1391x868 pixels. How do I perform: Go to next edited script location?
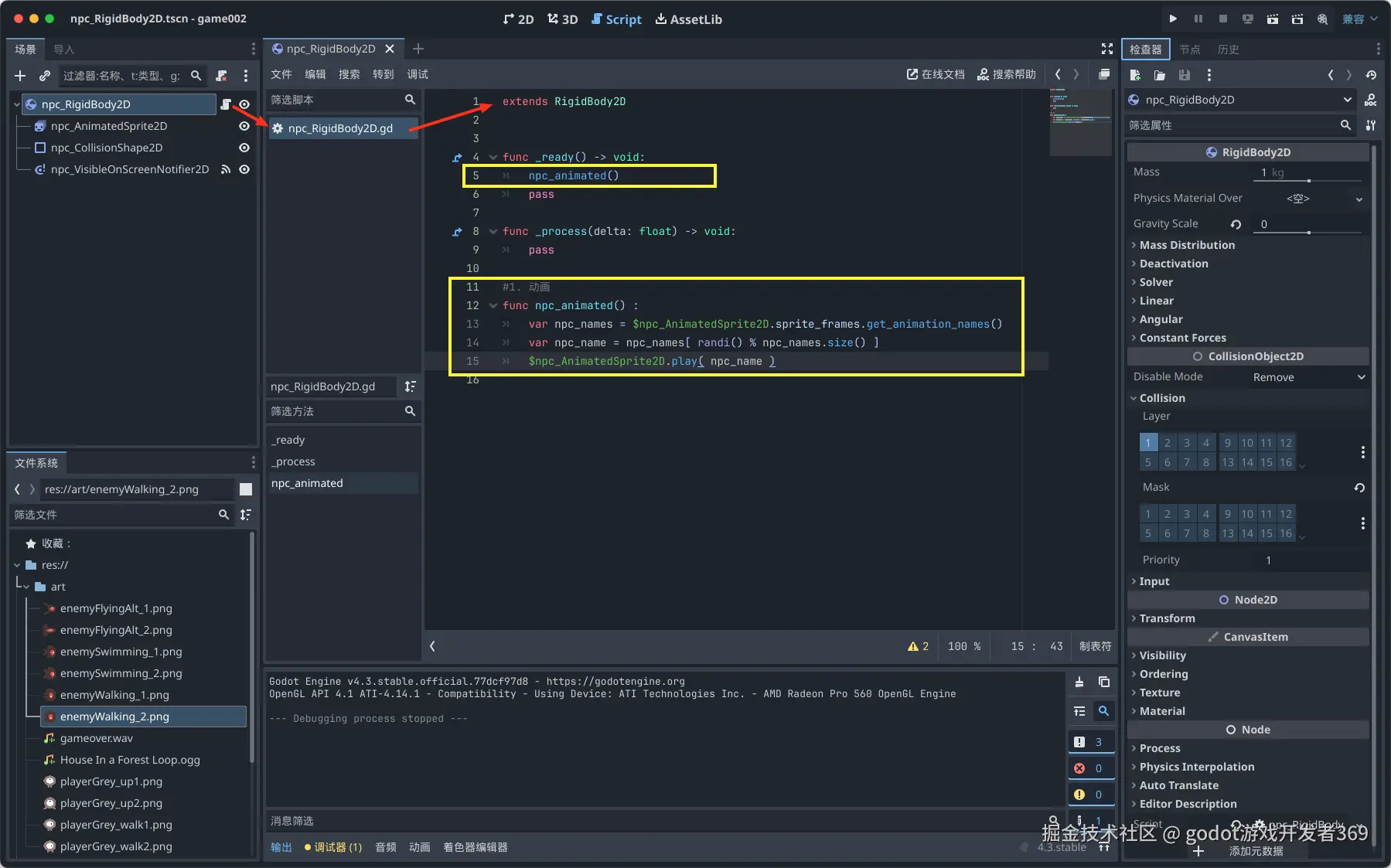(x=1076, y=74)
